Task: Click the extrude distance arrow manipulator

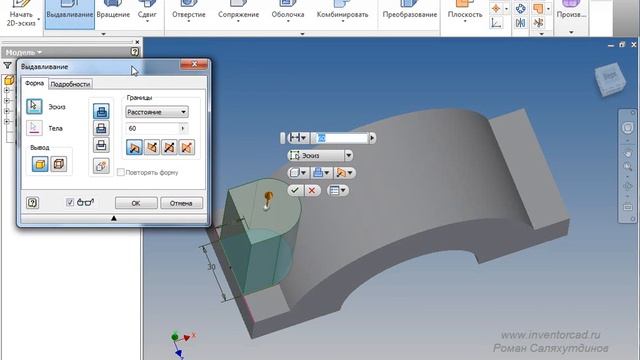Action: (267, 200)
